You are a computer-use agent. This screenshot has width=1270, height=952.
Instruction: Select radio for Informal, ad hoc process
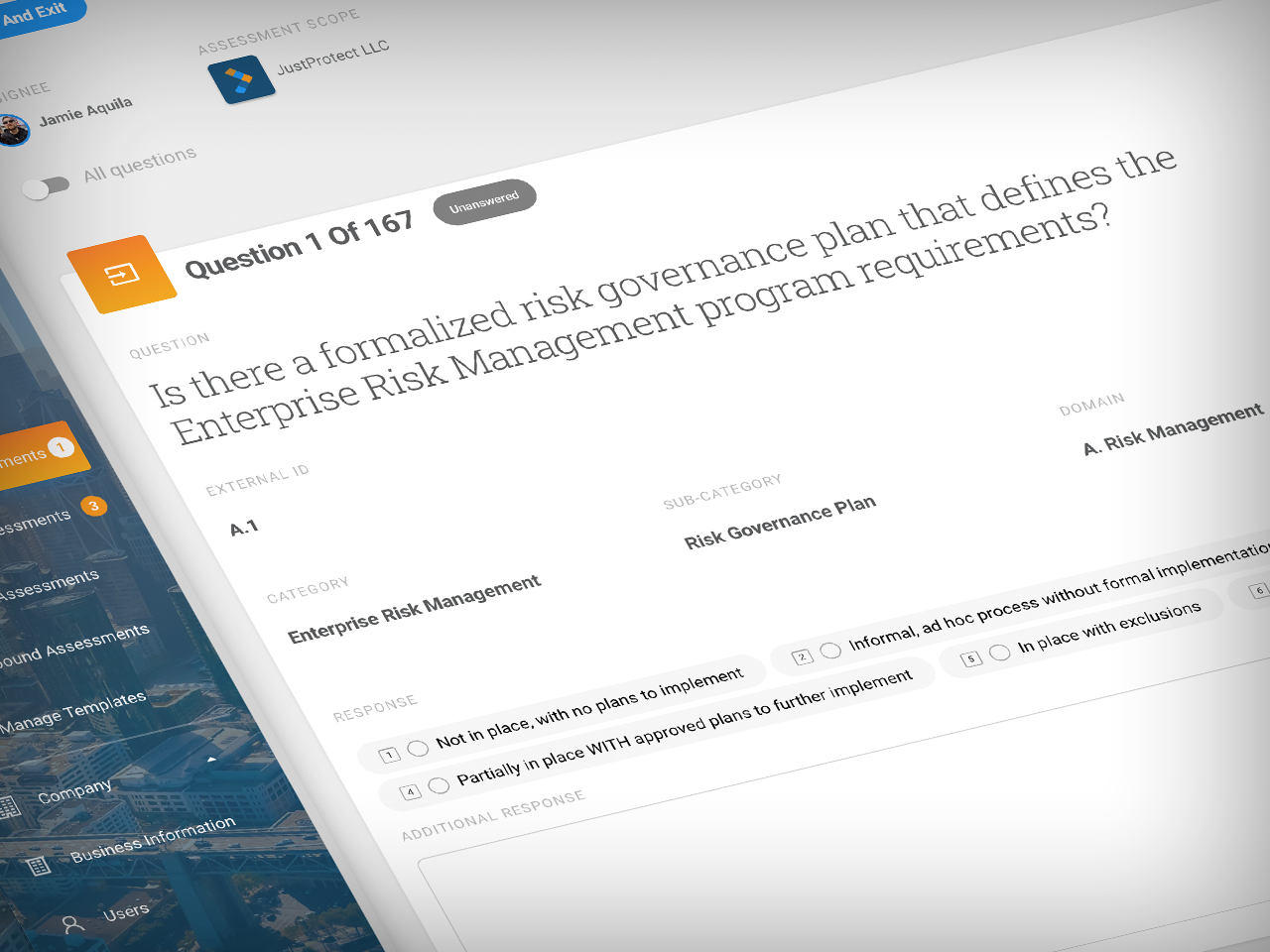pyautogui.click(x=831, y=650)
